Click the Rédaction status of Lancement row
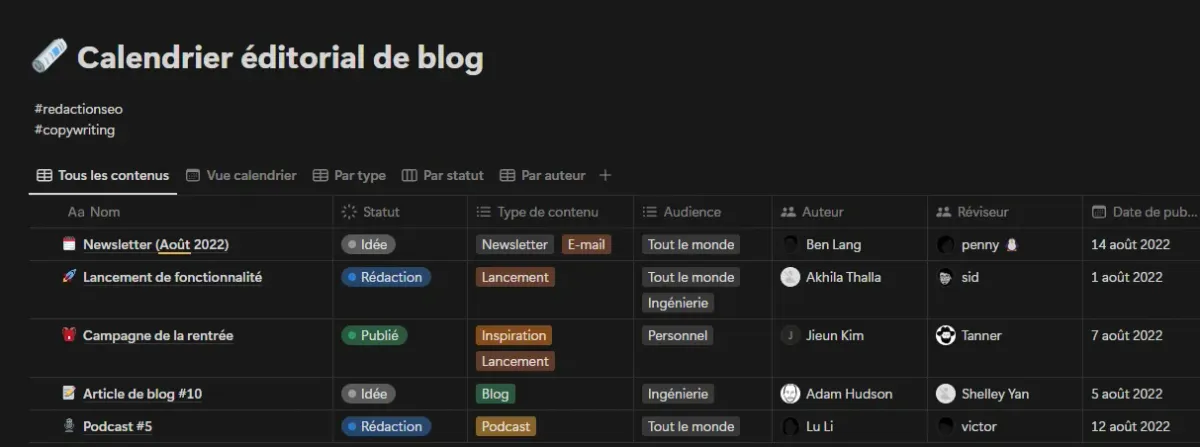 click(386, 277)
